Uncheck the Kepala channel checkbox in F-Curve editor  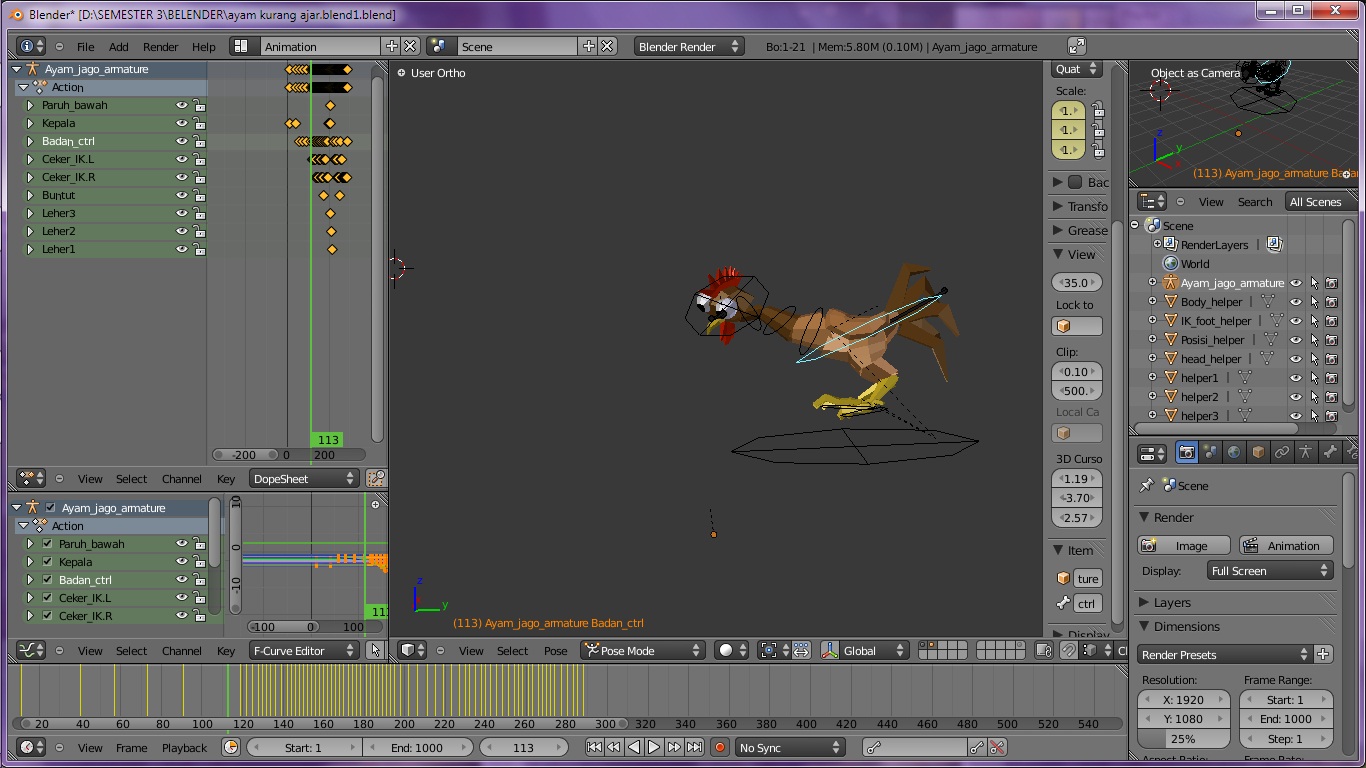(47, 562)
